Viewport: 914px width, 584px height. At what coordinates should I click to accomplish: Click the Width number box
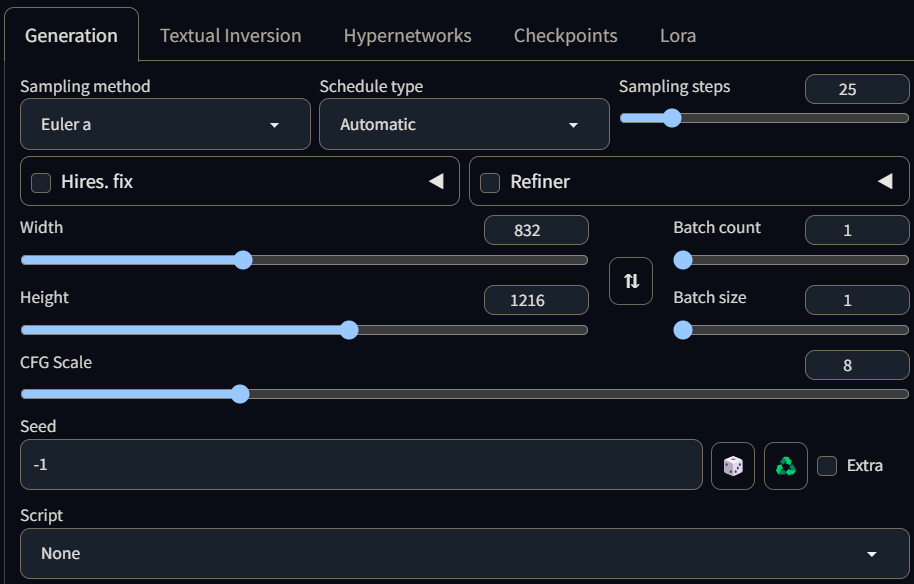pyautogui.click(x=536, y=230)
